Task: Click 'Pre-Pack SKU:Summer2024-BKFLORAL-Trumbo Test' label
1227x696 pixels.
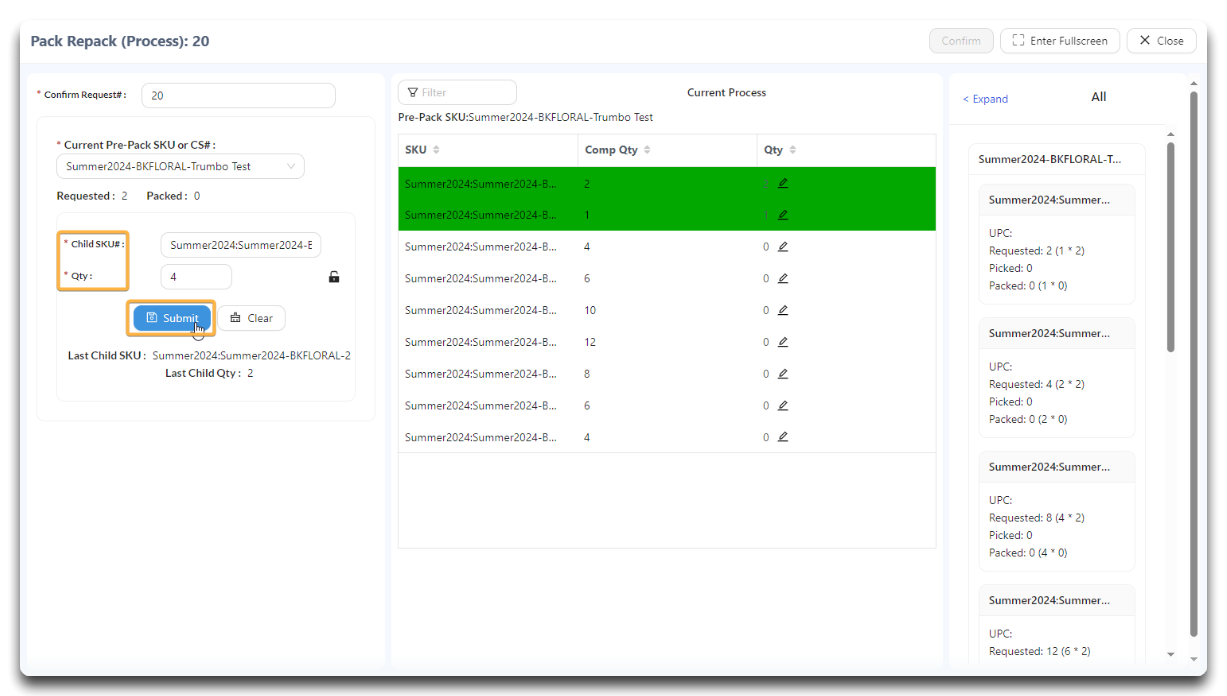Action: pyautogui.click(x=525, y=117)
